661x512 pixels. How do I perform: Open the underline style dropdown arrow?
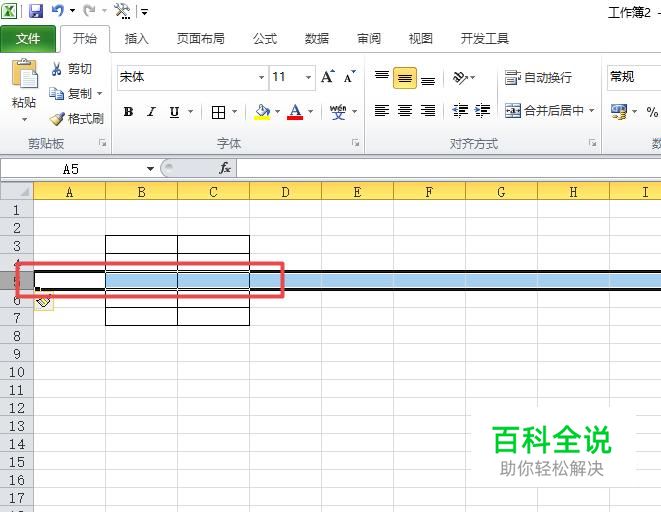tap(191, 112)
